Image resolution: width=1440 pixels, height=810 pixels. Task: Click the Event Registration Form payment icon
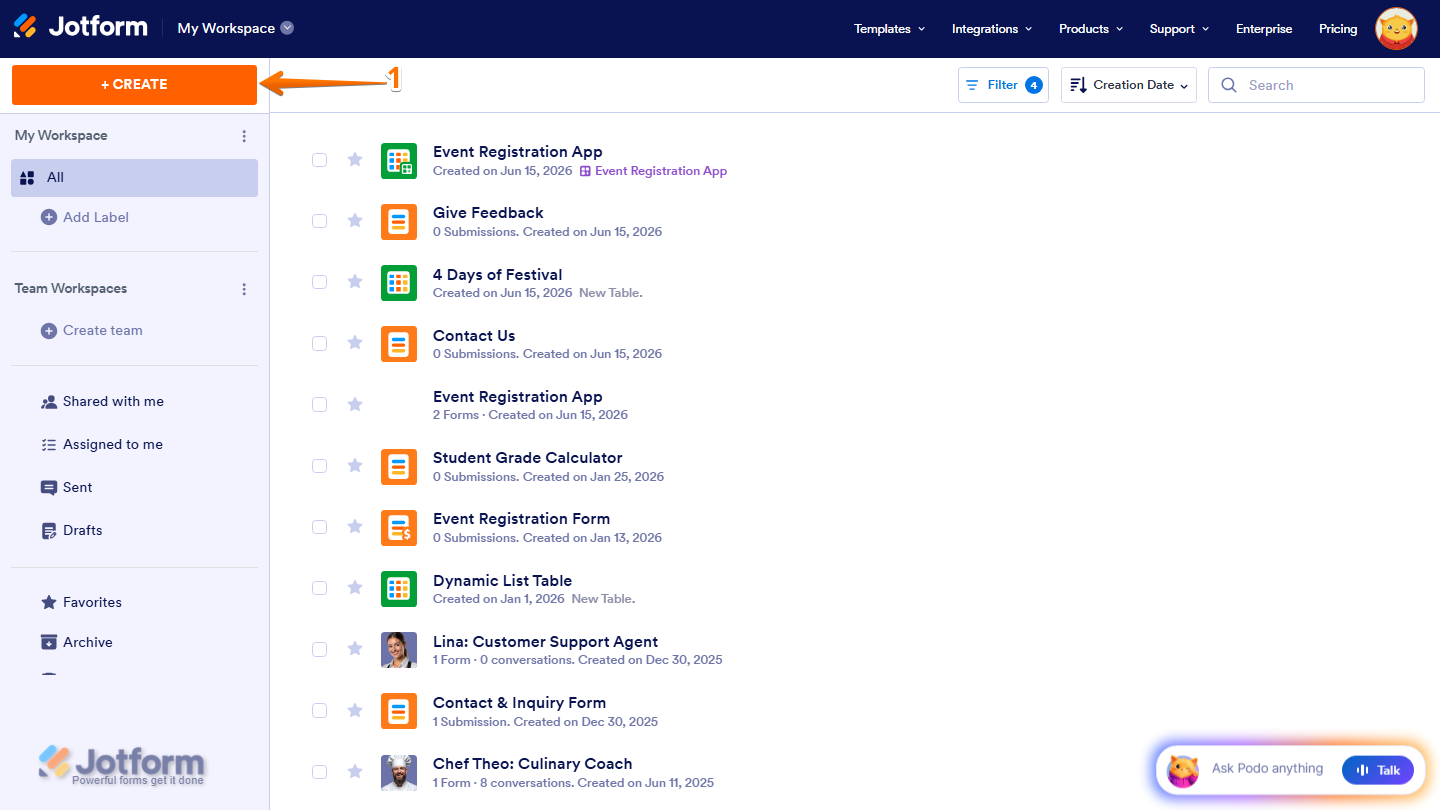399,528
